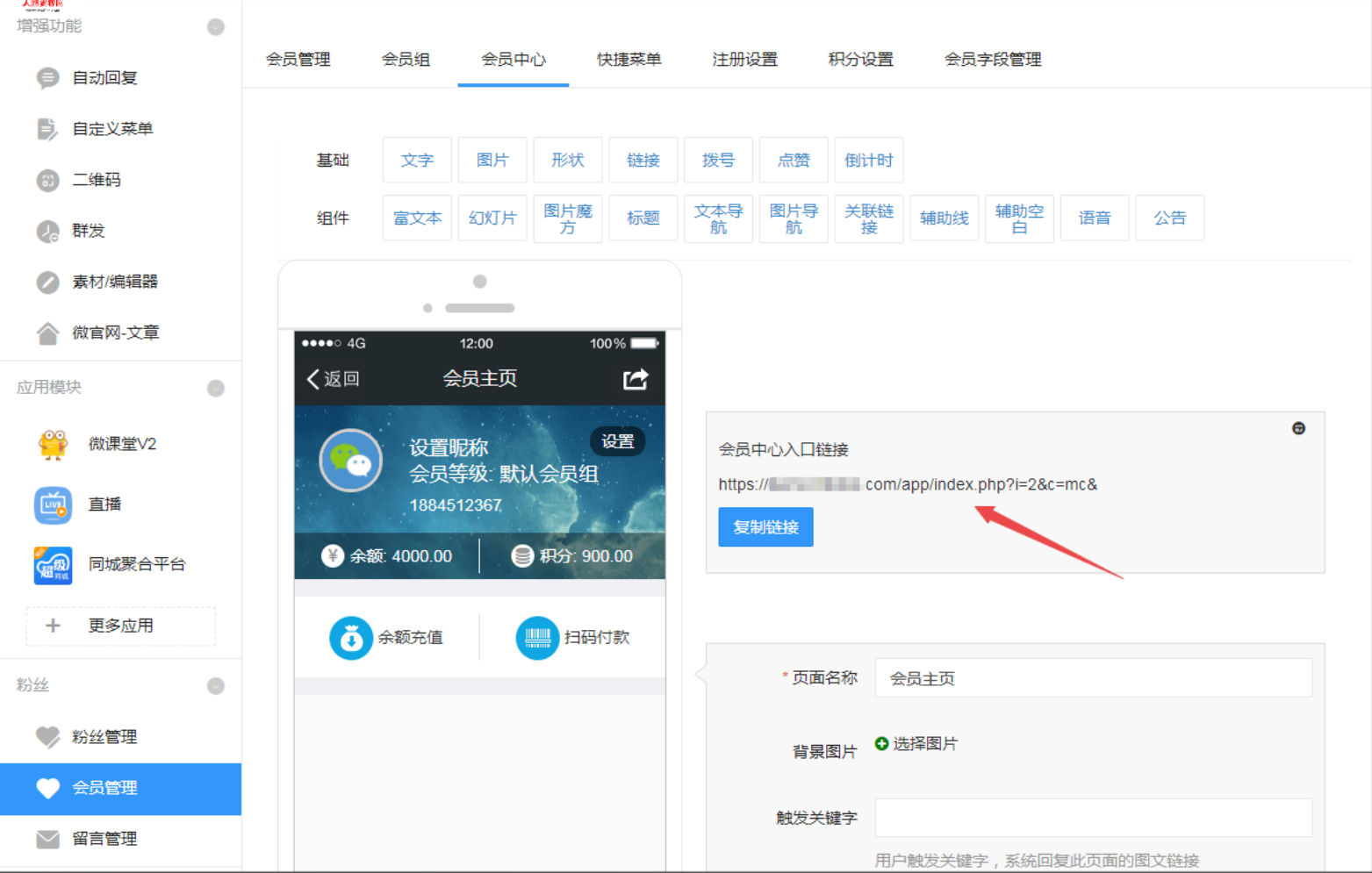Click the 二维码 sidebar icon
This screenshot has width=1372, height=873.
47,180
